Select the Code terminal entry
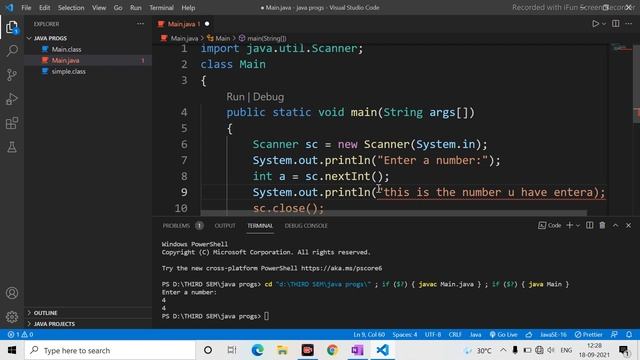640x360 pixels. (550, 225)
